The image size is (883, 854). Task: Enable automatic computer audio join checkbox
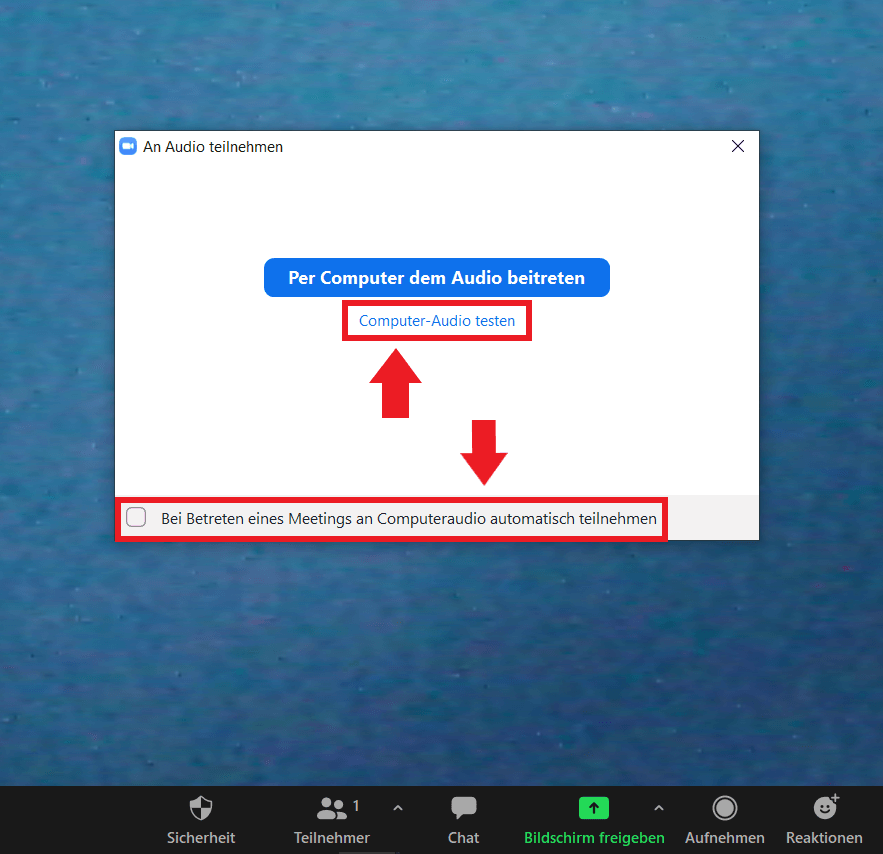point(136,517)
